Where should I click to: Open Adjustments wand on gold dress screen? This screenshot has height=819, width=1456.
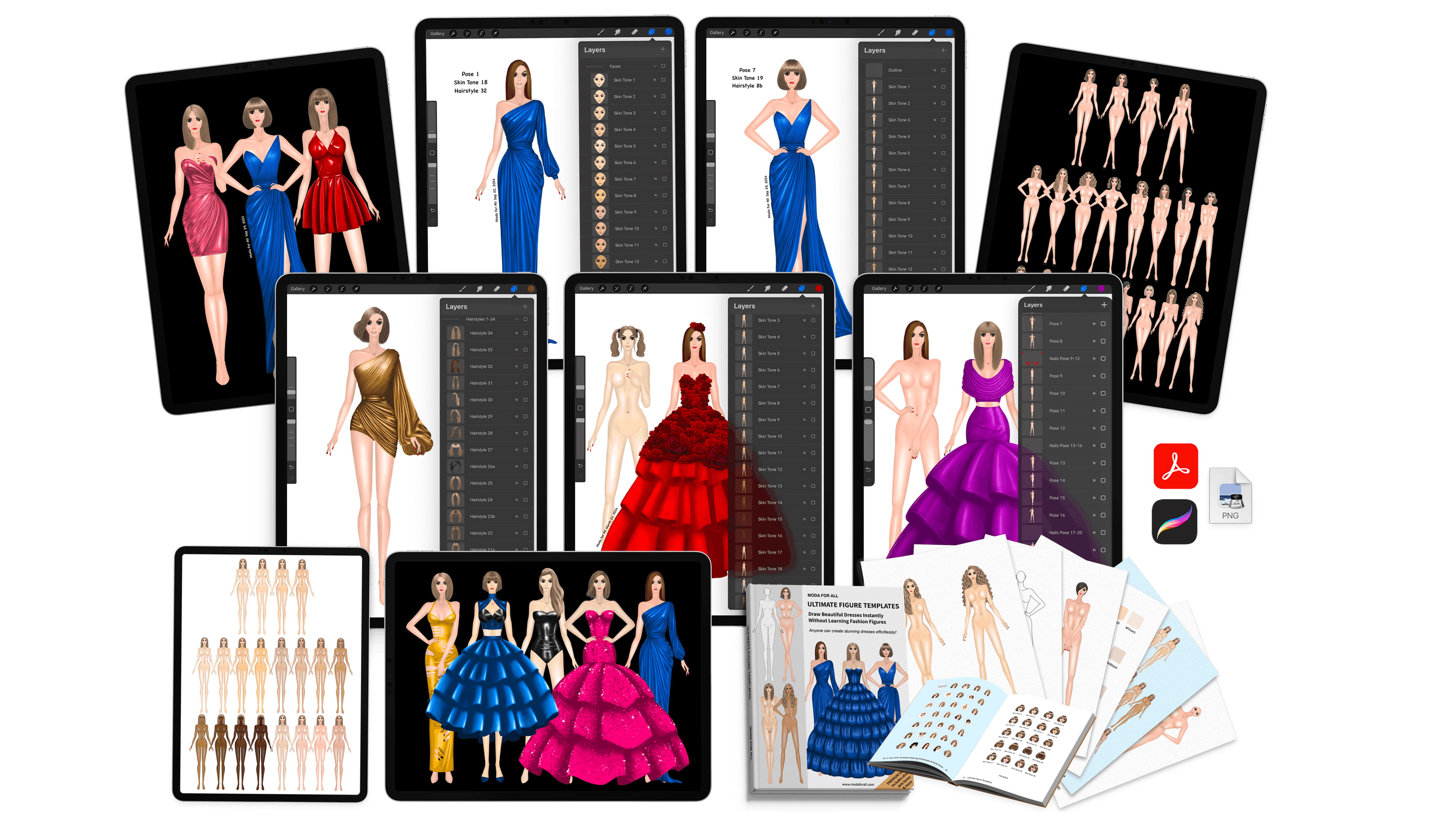click(x=328, y=289)
